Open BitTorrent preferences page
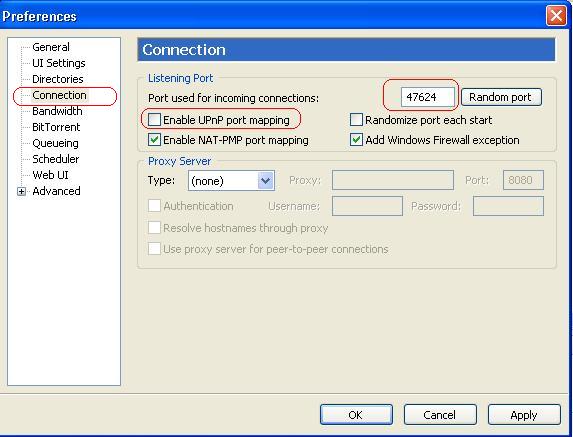The height and width of the screenshot is (437, 573). [56, 127]
